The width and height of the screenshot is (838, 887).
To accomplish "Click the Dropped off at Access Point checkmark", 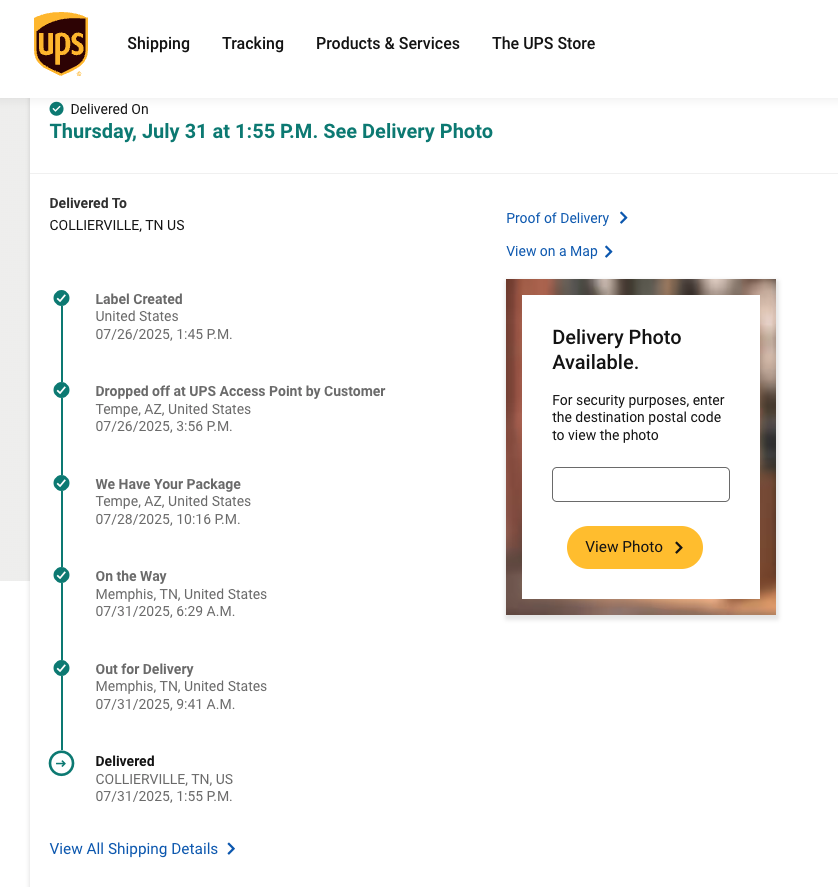I will (x=62, y=390).
